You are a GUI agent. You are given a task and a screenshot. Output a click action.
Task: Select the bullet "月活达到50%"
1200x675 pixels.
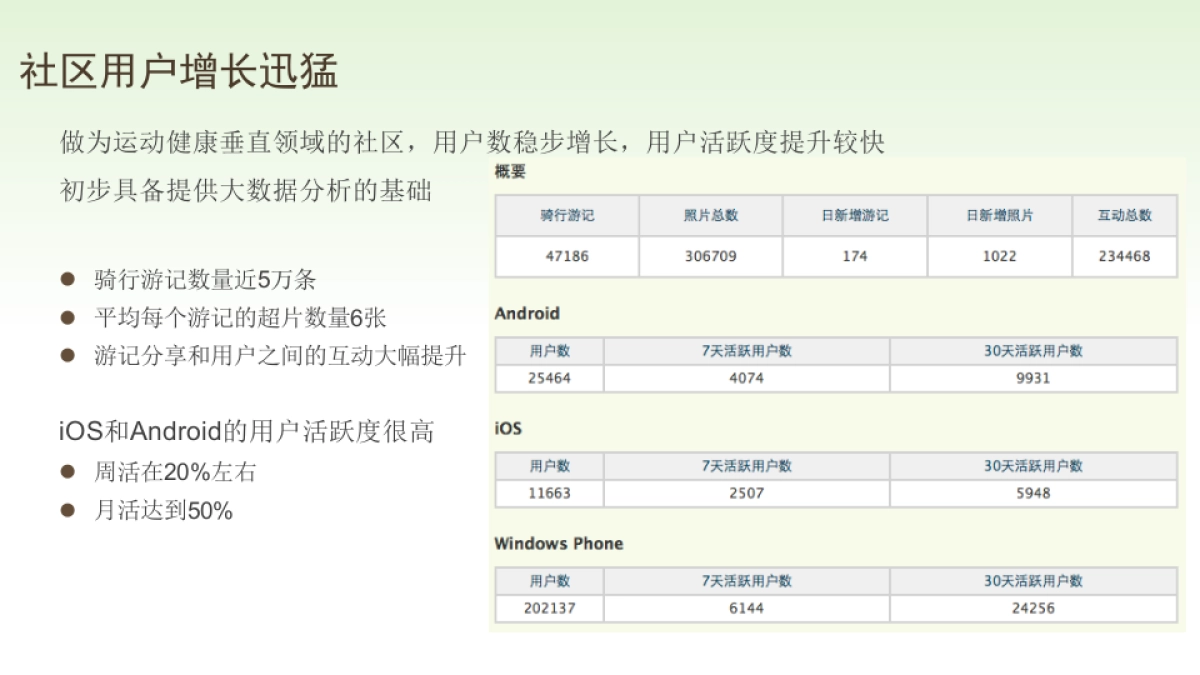coord(163,511)
